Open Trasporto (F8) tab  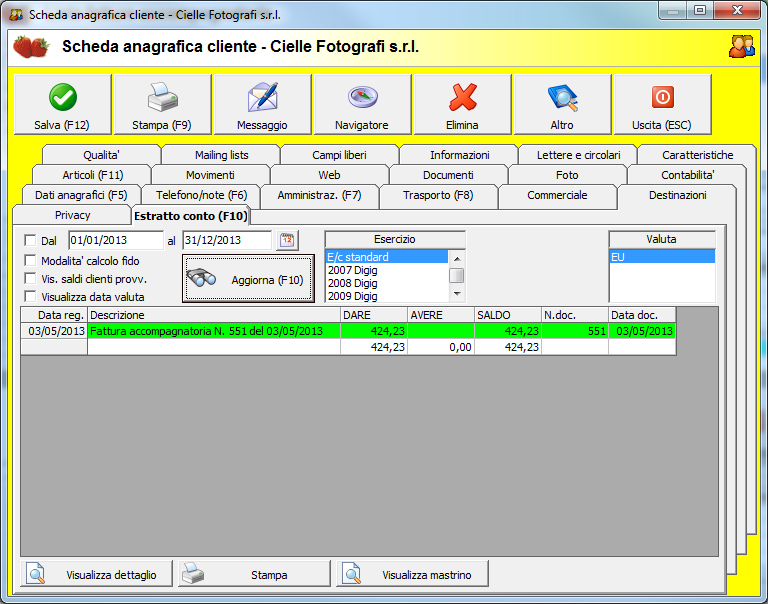pos(438,195)
